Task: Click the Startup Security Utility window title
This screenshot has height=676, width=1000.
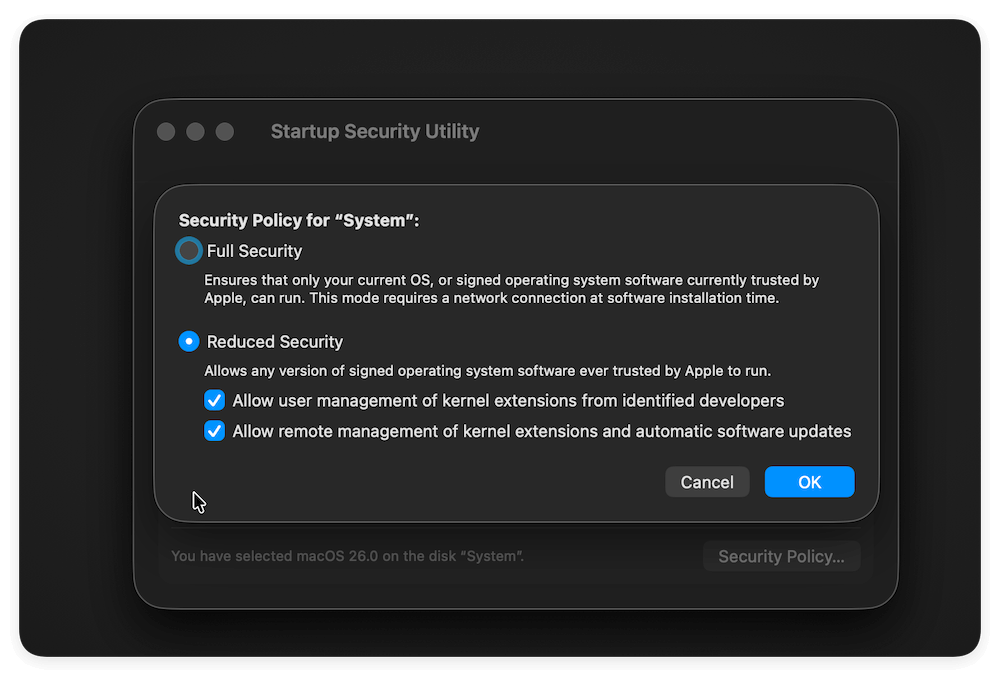Action: tap(375, 132)
